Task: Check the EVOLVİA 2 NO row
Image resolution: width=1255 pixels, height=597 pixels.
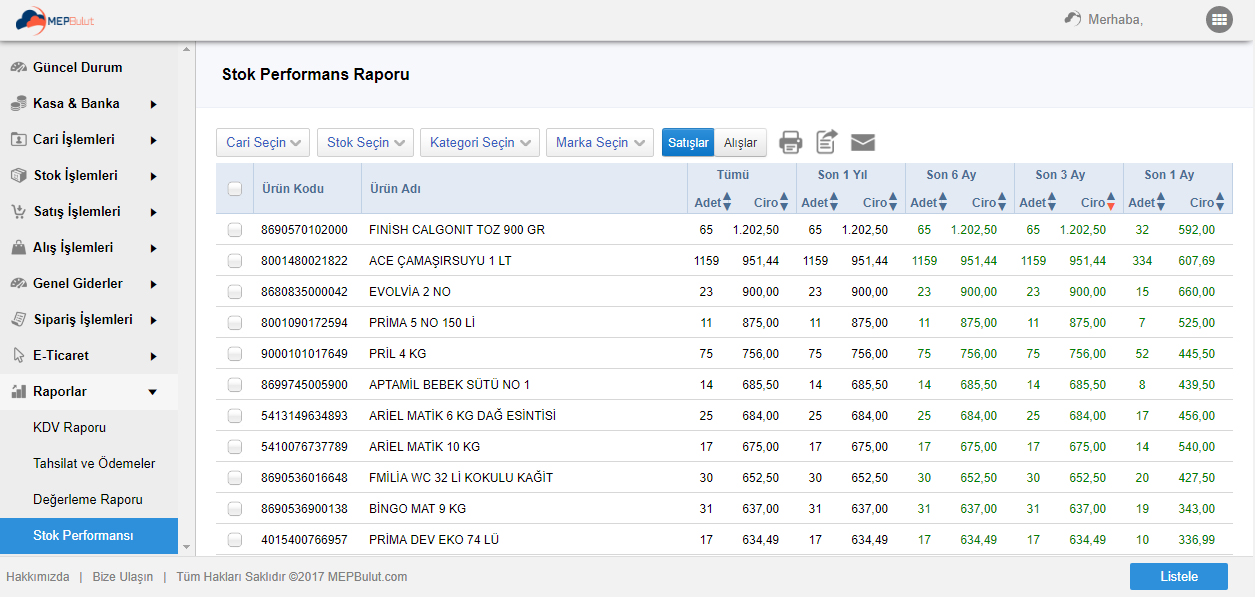Action: (x=235, y=292)
